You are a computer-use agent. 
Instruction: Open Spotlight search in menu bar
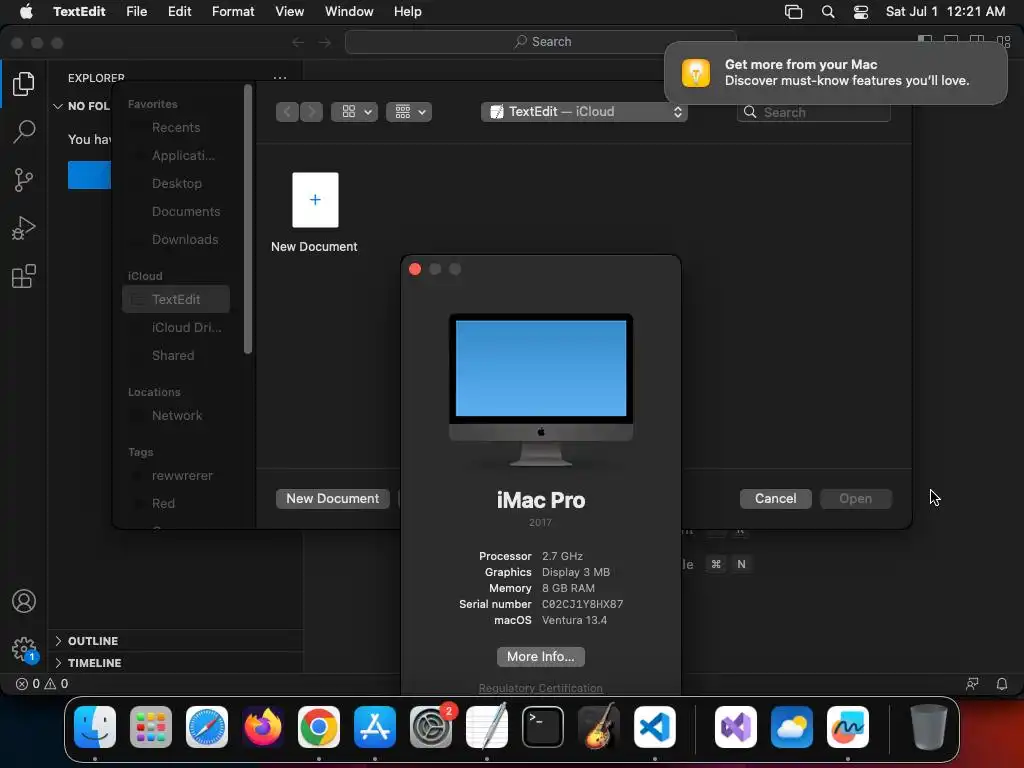point(827,12)
